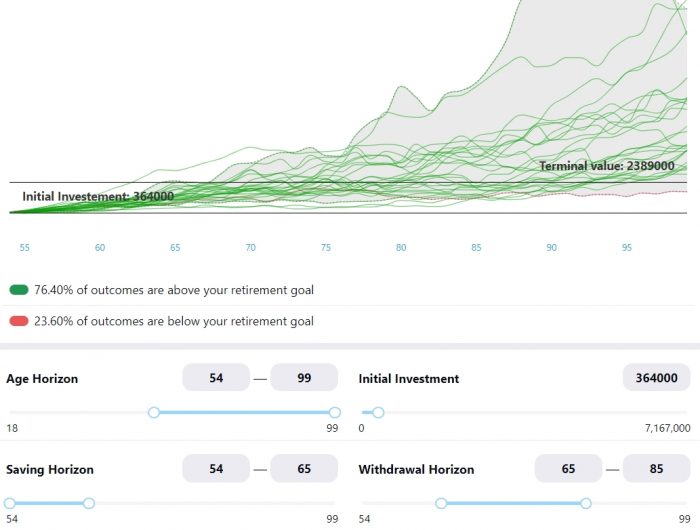
Task: Click the Age Horizon left slider handle
Action: pos(154,412)
